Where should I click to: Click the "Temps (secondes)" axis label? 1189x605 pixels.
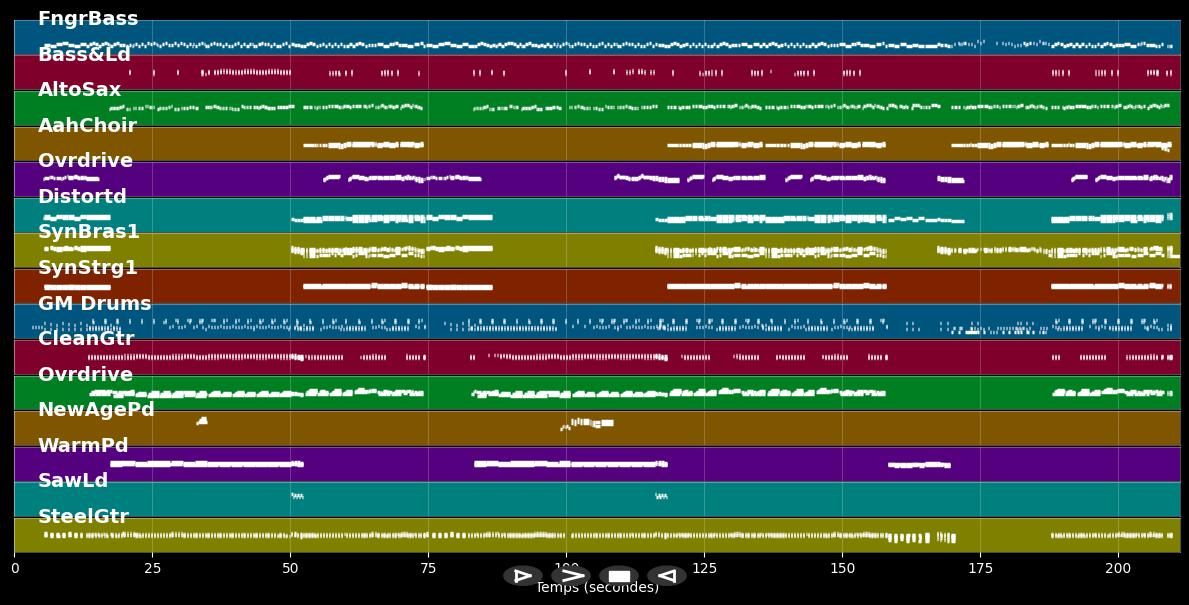(597, 589)
